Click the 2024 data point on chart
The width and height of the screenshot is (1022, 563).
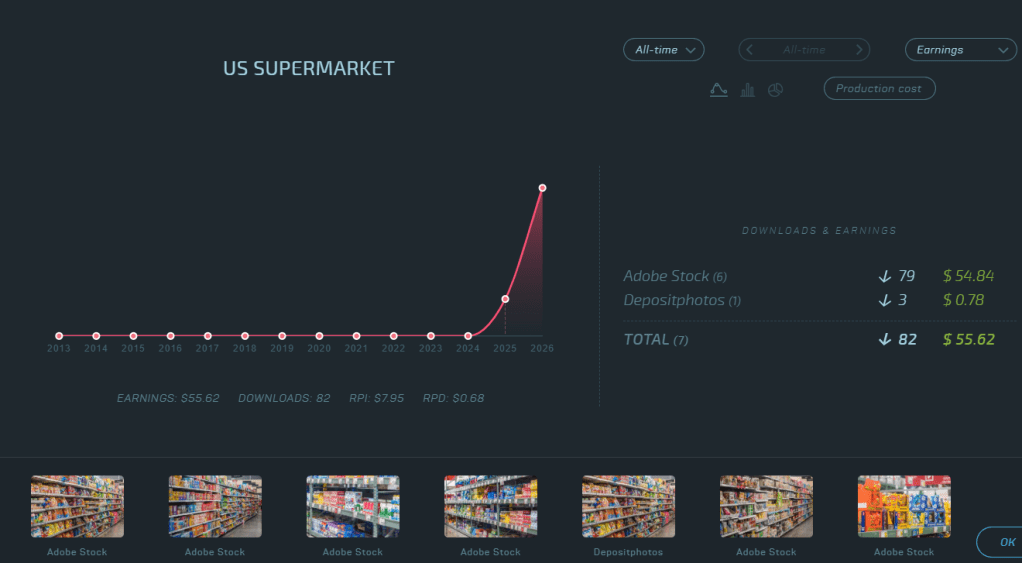468,336
